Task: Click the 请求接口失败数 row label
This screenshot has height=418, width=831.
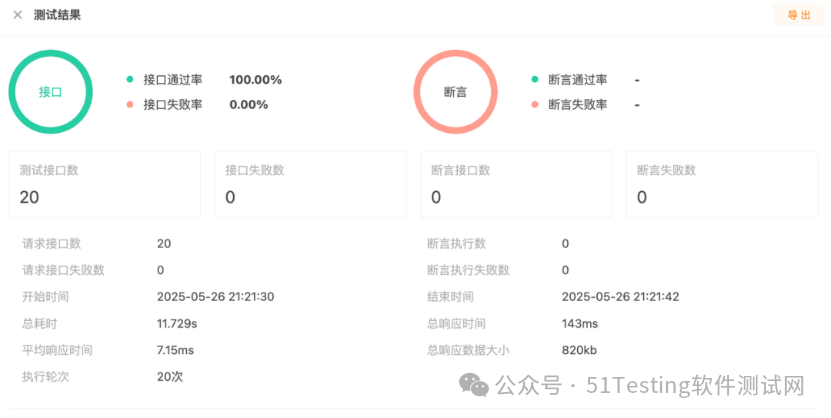Action: pyautogui.click(x=63, y=270)
